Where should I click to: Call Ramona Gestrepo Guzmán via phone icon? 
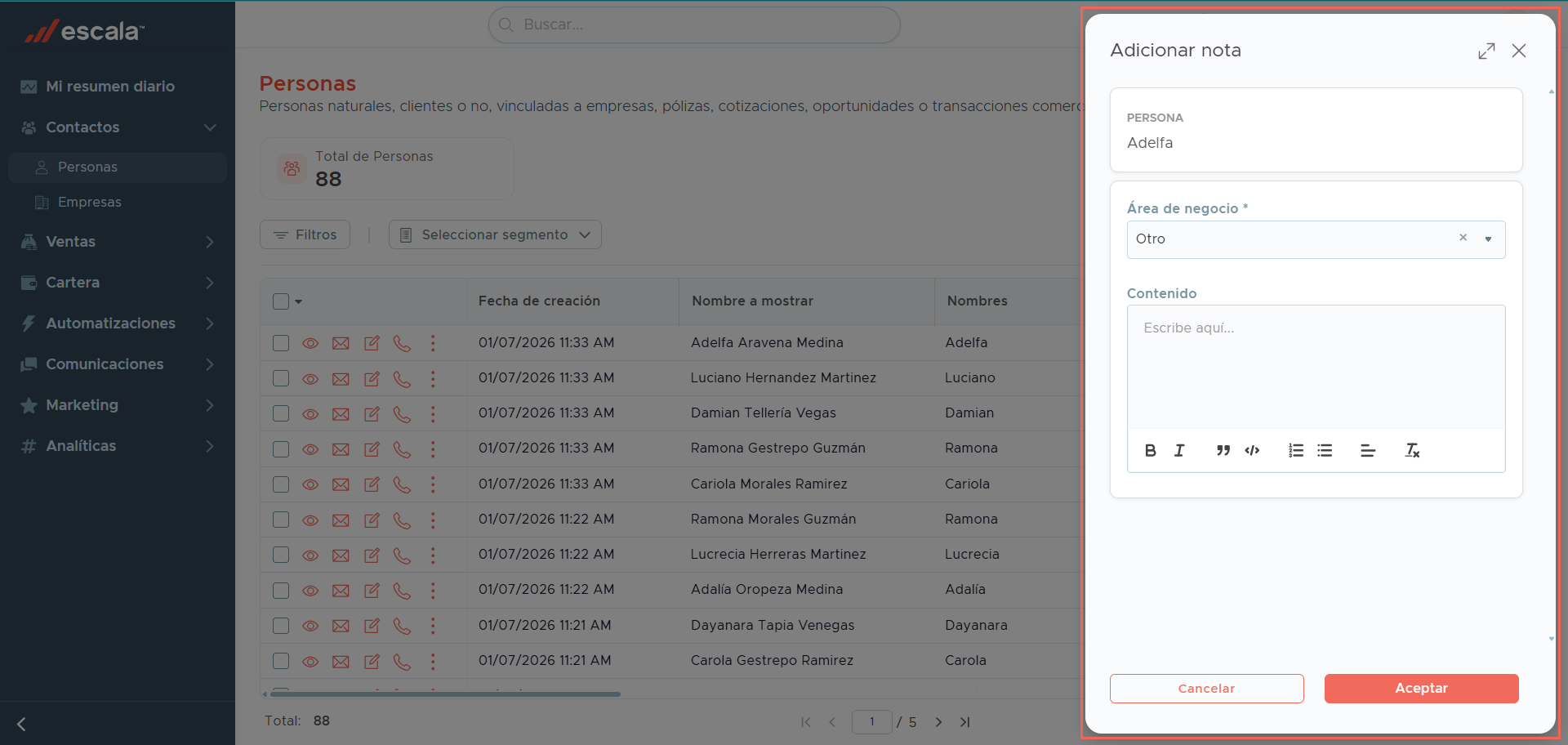402,448
